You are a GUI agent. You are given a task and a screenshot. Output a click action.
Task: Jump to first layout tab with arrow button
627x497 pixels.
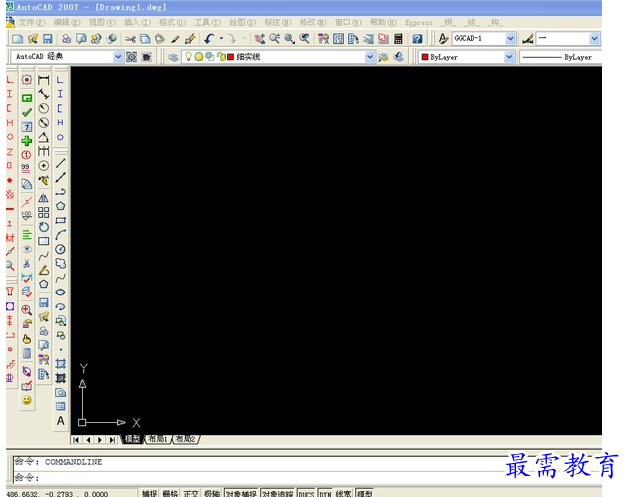tap(76, 440)
